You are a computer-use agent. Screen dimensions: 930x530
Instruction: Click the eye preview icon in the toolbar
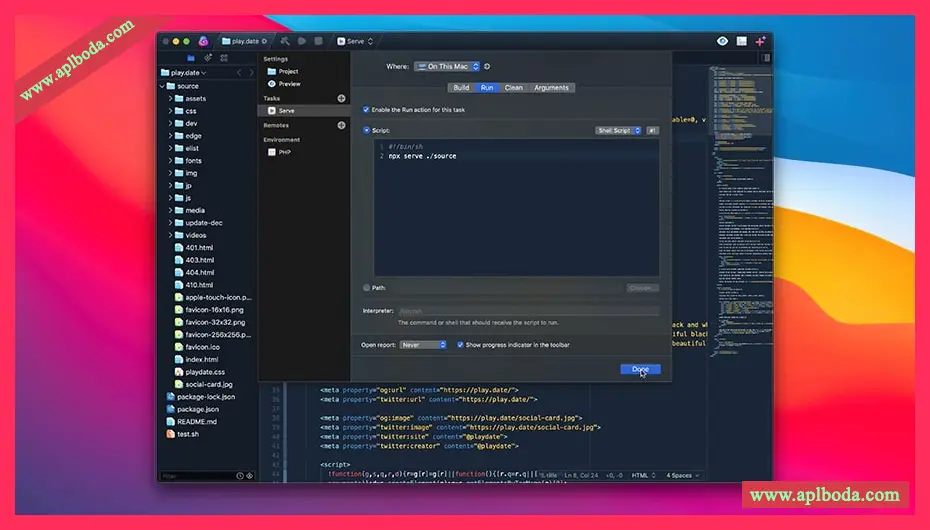pos(723,41)
